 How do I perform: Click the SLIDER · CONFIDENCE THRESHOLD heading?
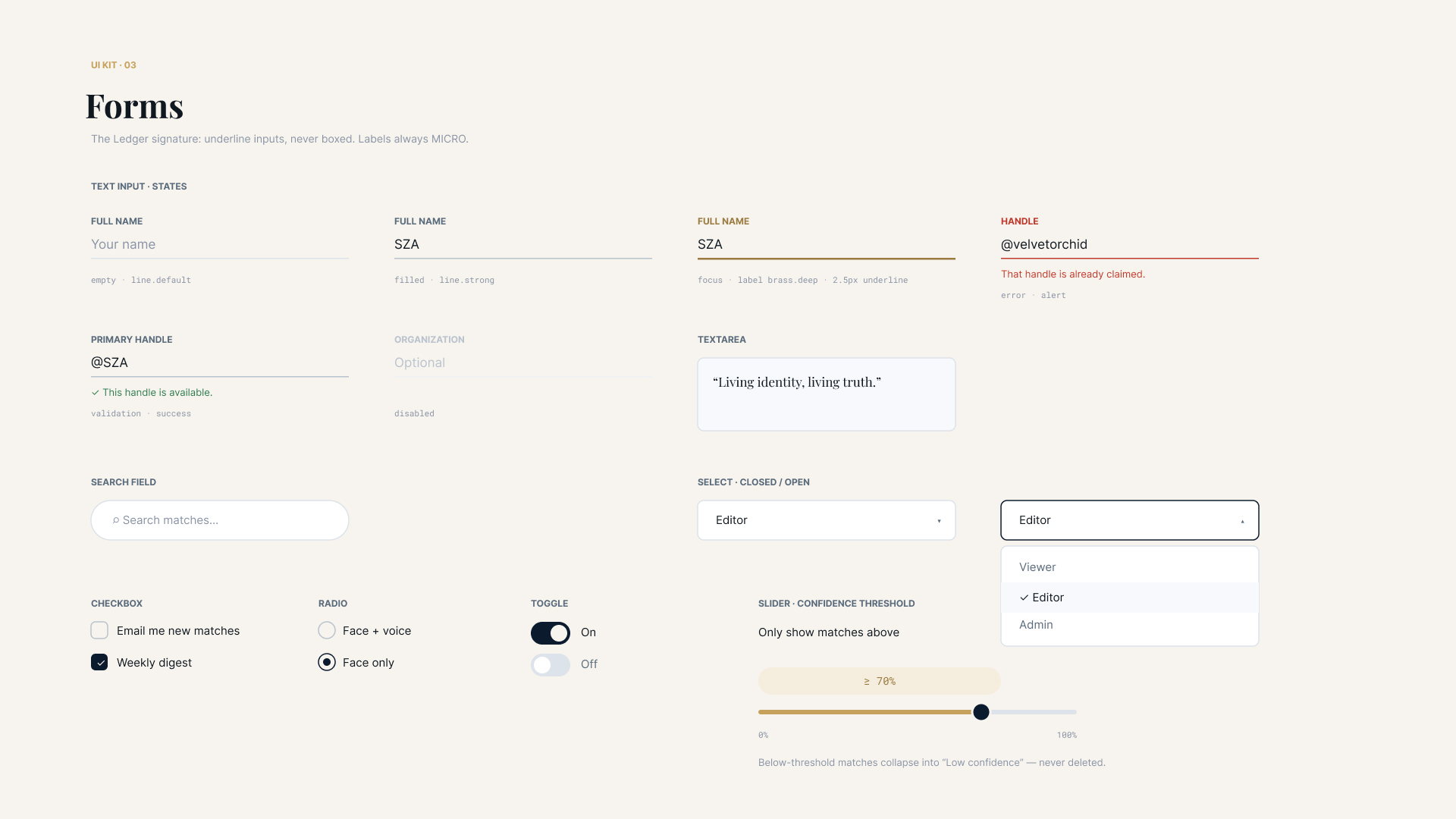(836, 604)
